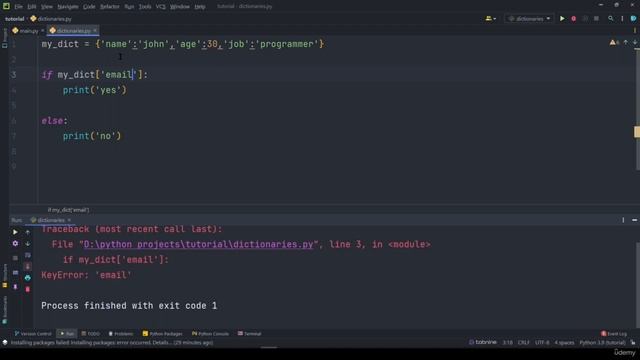
Task: Open Search Everywhere magnifier icon
Action: [x=611, y=18]
